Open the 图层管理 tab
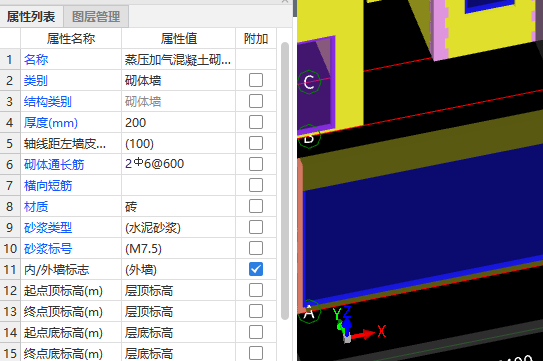 tap(96, 16)
